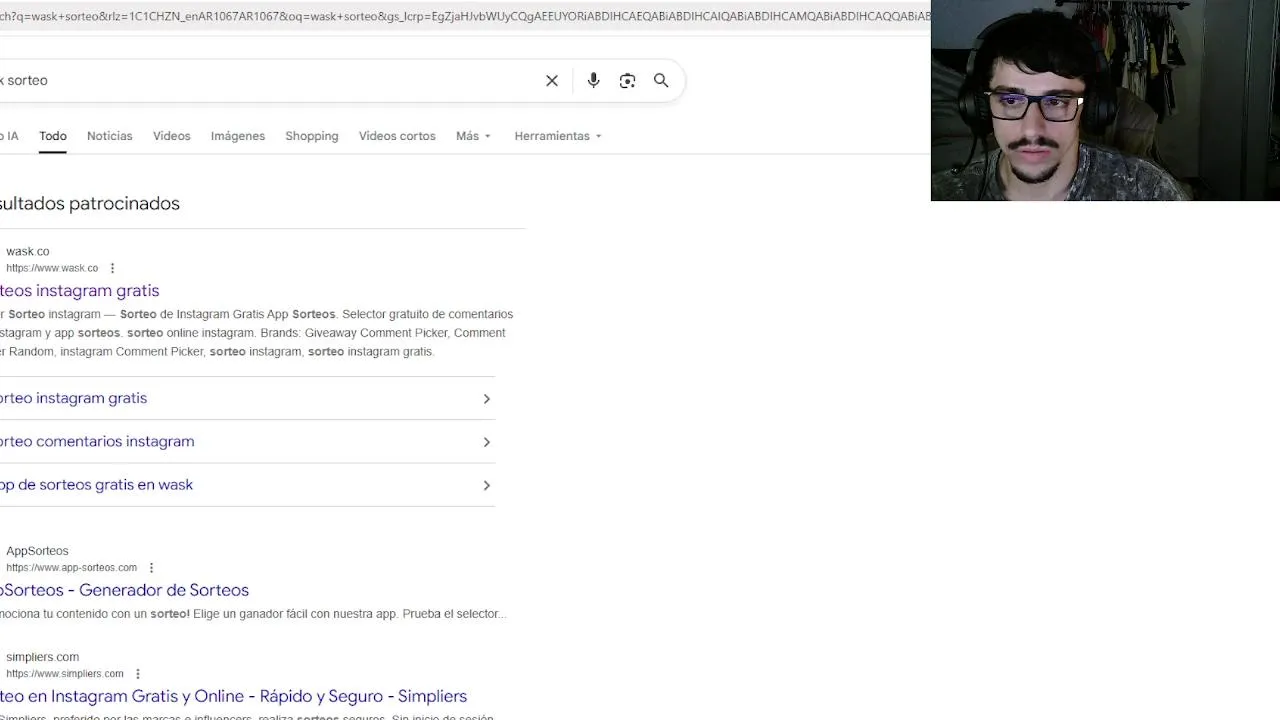
Task: Open the three-dot menu next to wask.co URL
Action: click(112, 268)
